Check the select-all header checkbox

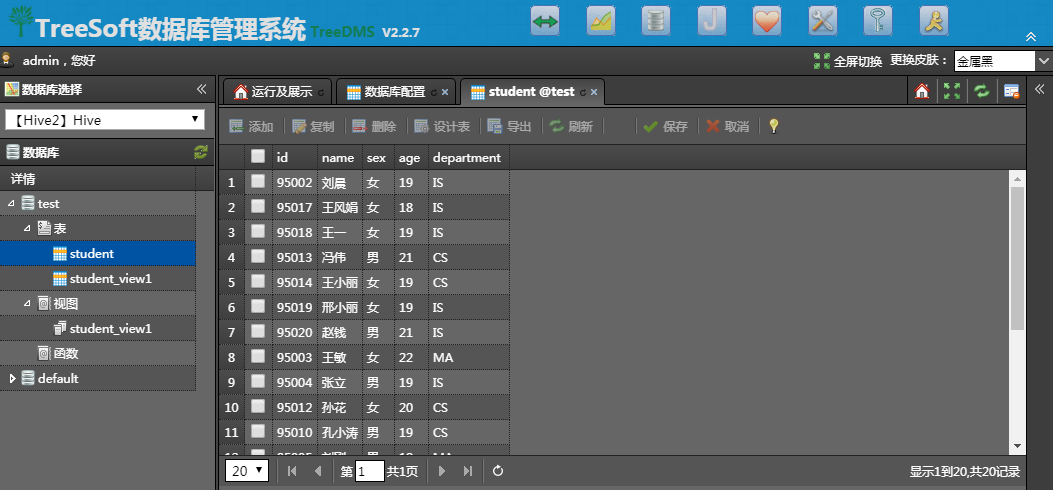point(258,156)
